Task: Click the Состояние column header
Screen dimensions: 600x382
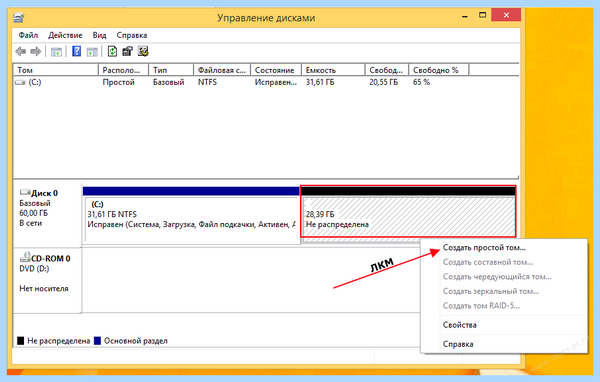Action: pyautogui.click(x=276, y=70)
